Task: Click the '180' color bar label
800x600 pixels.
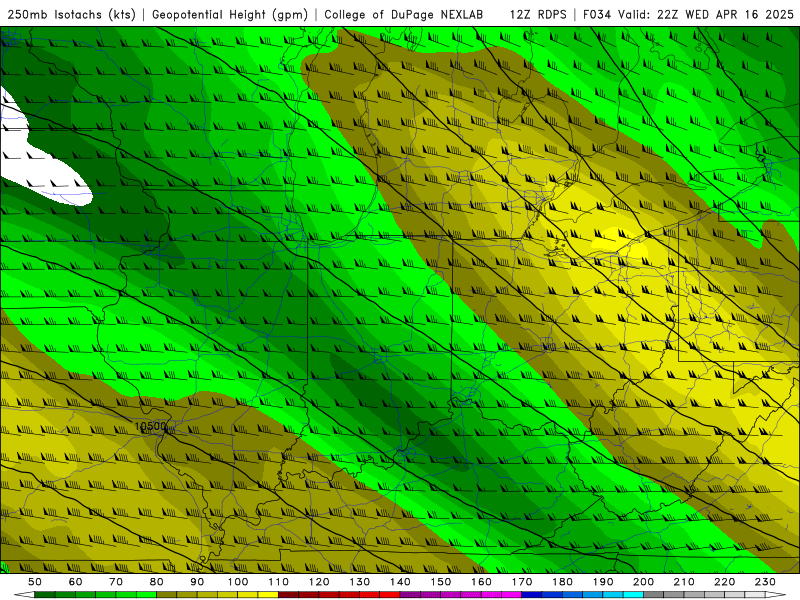Action: tap(563, 582)
